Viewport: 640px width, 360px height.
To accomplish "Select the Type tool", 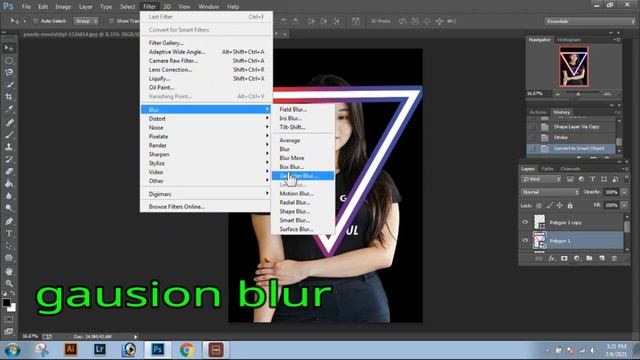I will click(x=9, y=233).
